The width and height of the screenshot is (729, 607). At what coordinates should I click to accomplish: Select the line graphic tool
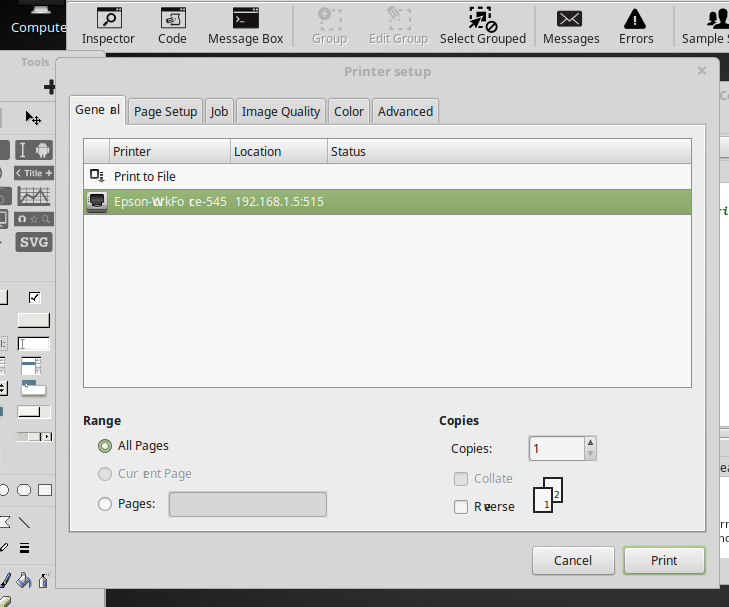[x=24, y=522]
